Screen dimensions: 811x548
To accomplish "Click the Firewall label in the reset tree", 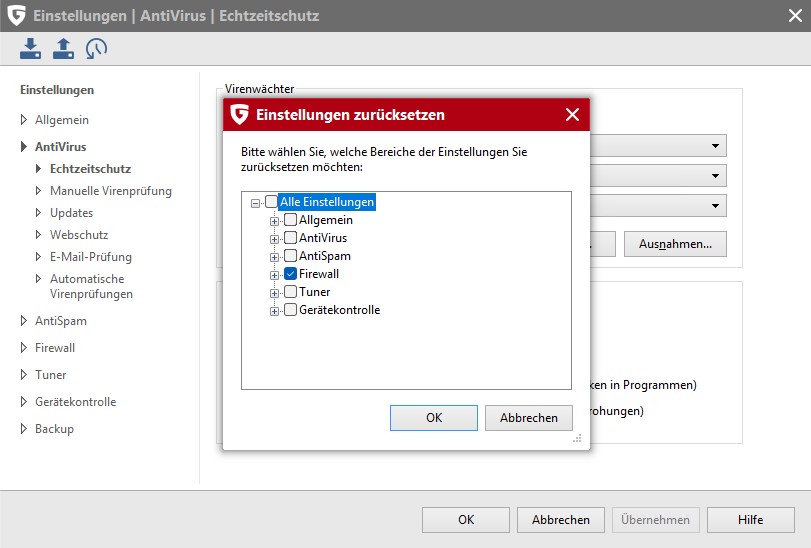I will pyautogui.click(x=319, y=274).
